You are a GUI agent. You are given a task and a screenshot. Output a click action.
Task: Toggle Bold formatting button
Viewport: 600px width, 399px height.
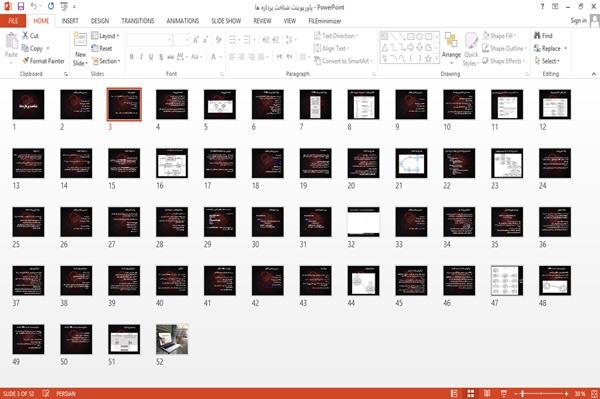point(132,57)
